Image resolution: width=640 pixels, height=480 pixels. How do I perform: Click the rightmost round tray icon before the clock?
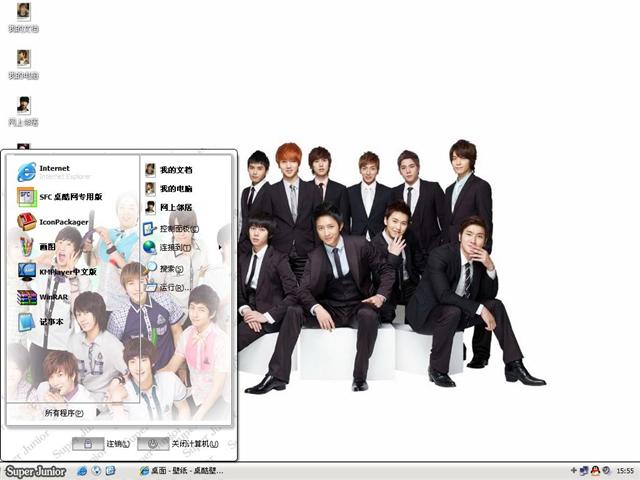pyautogui.click(x=607, y=471)
